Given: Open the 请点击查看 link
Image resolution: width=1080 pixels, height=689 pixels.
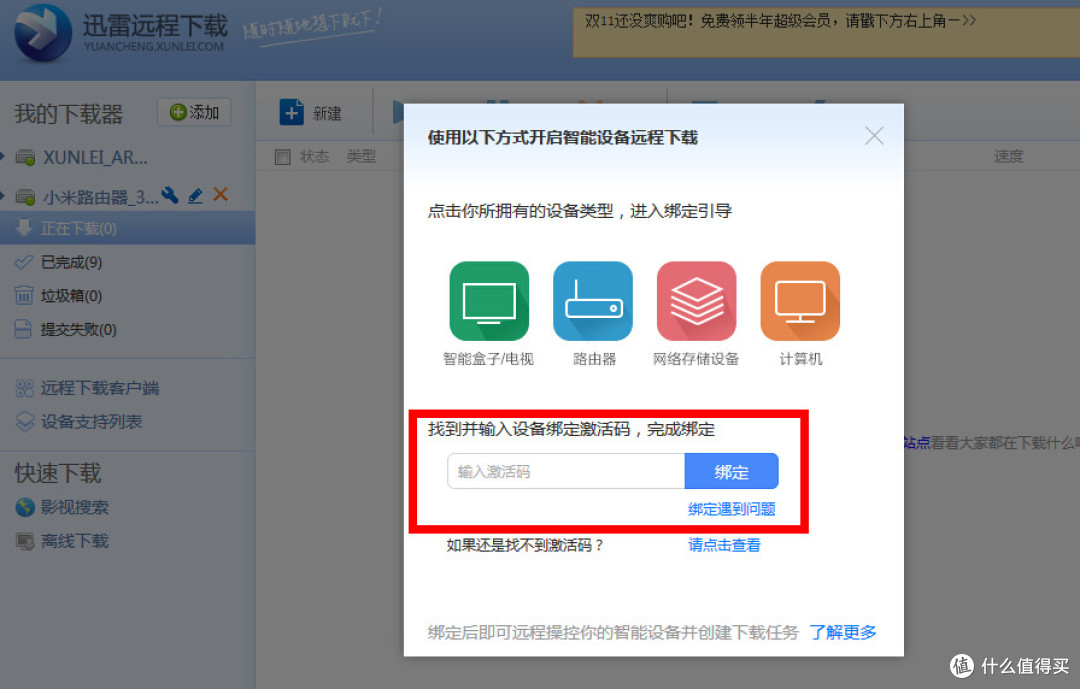Looking at the screenshot, I should [x=724, y=545].
